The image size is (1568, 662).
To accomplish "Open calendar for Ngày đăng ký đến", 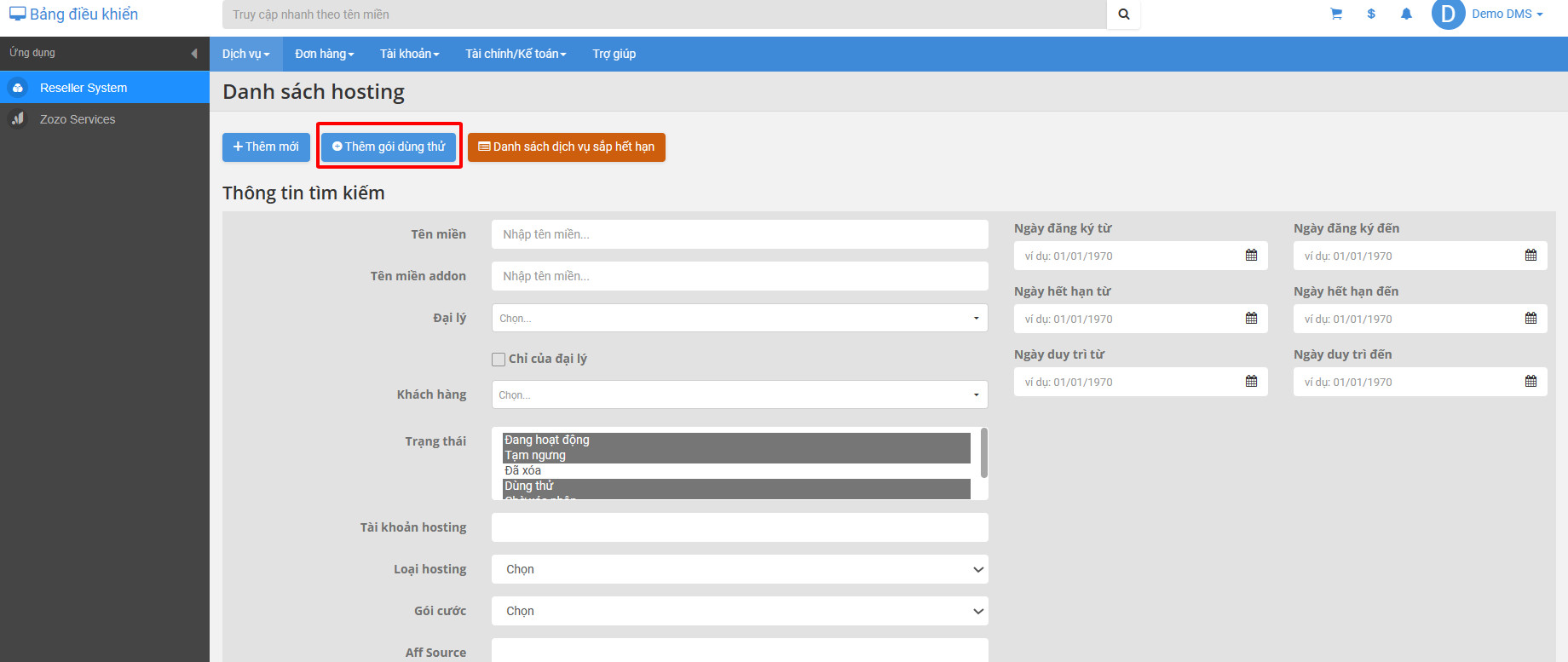I will pos(1531,256).
